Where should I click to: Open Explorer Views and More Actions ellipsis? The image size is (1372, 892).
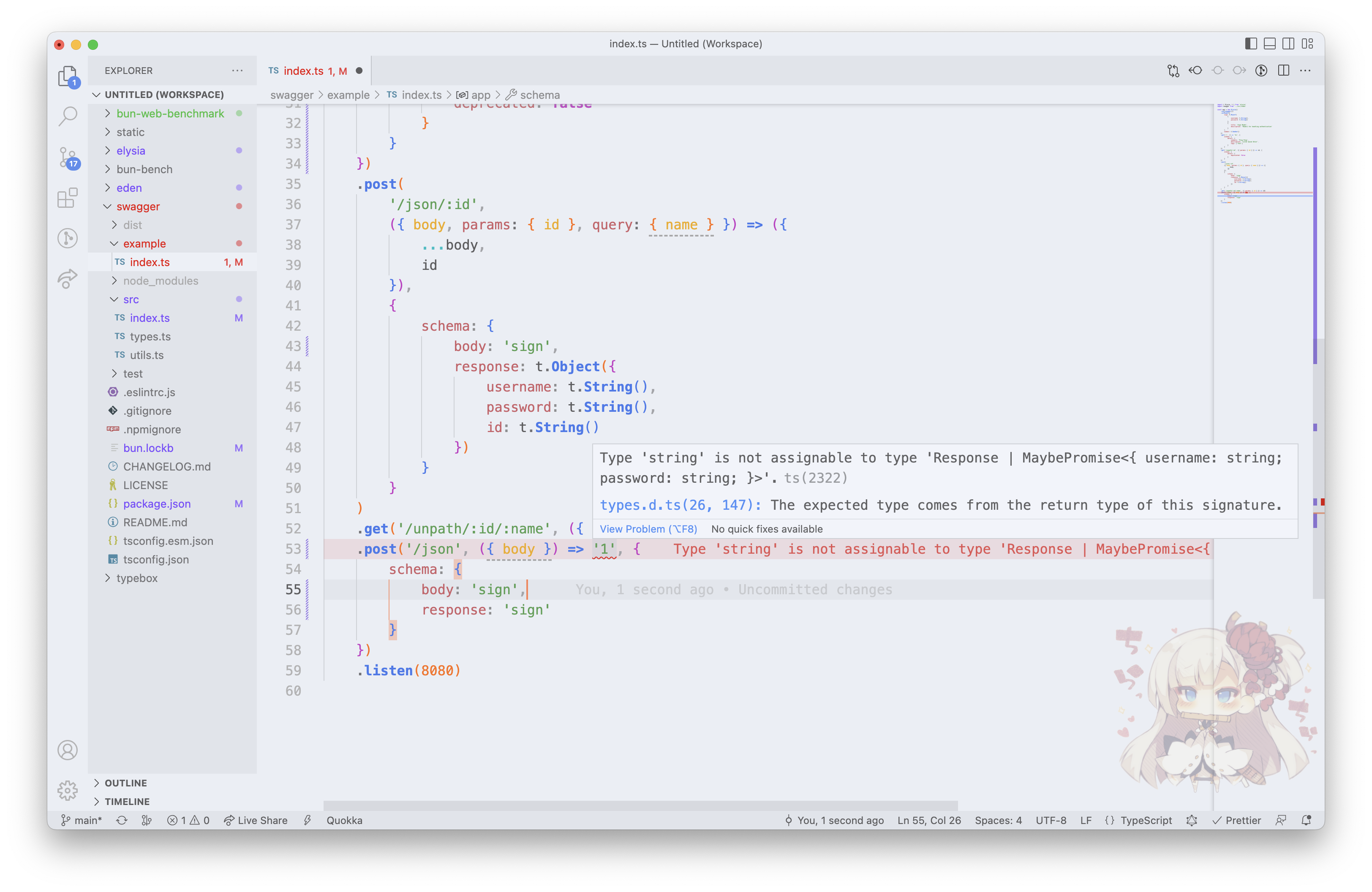coord(237,70)
